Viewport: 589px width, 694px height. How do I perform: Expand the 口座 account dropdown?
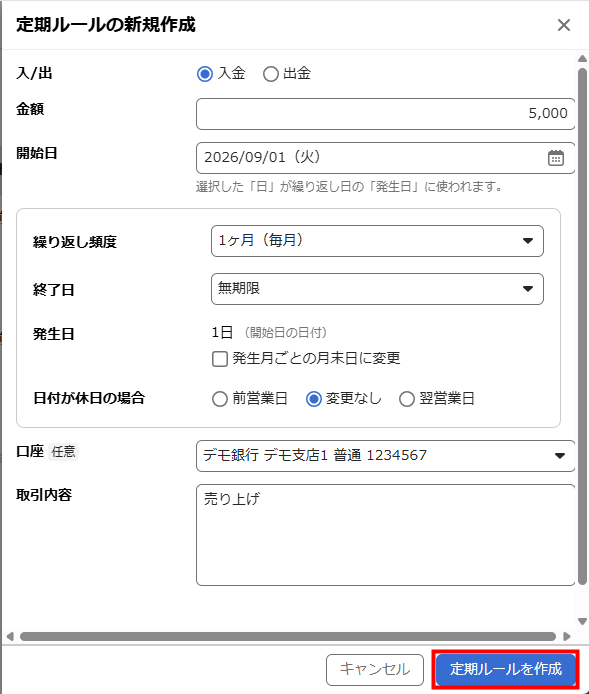(x=385, y=456)
